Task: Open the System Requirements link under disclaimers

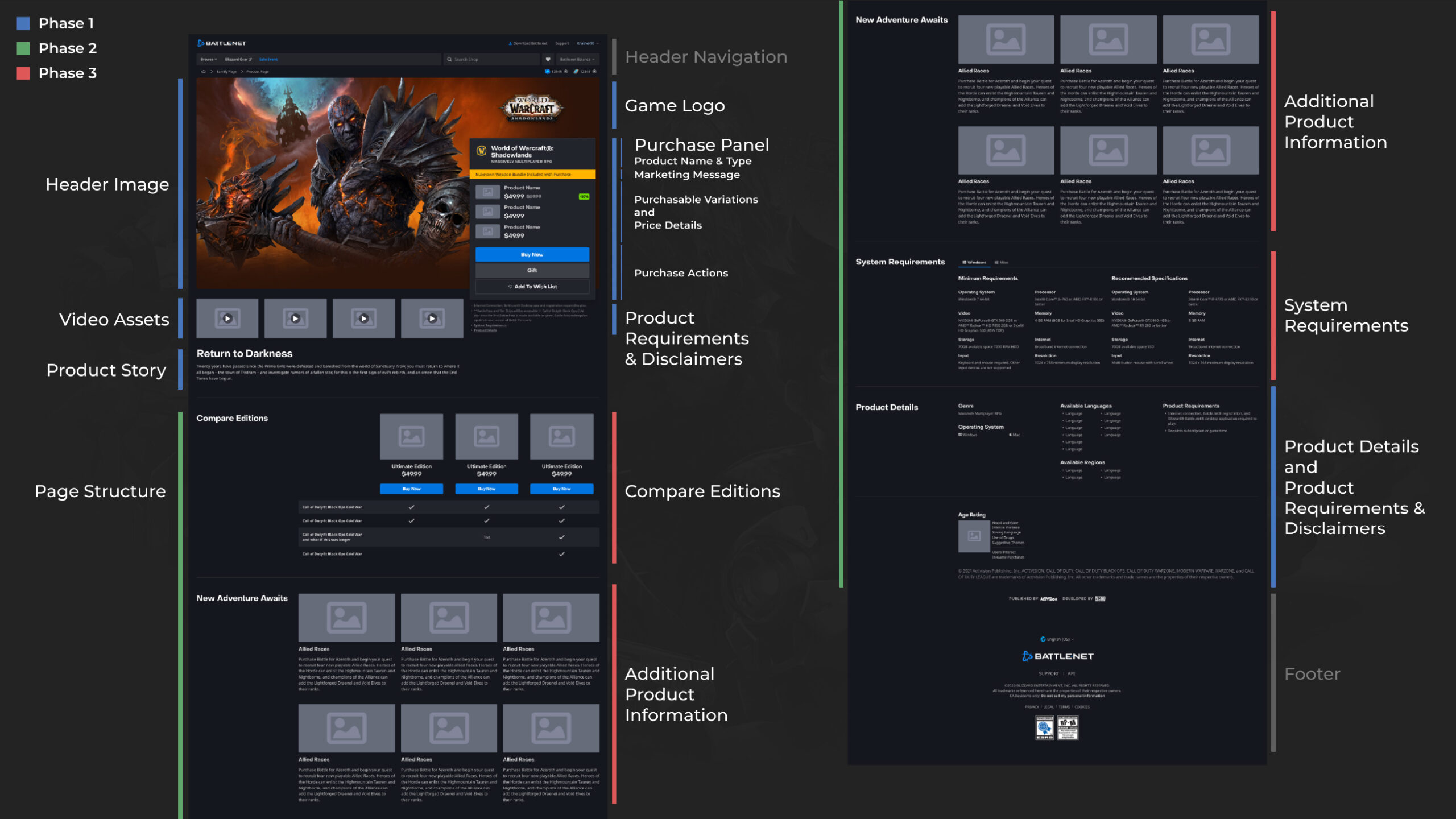Action: [x=490, y=325]
